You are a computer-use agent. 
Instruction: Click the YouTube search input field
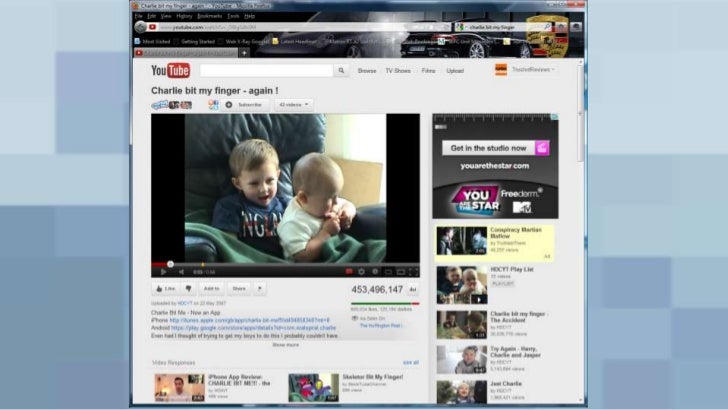[266, 71]
